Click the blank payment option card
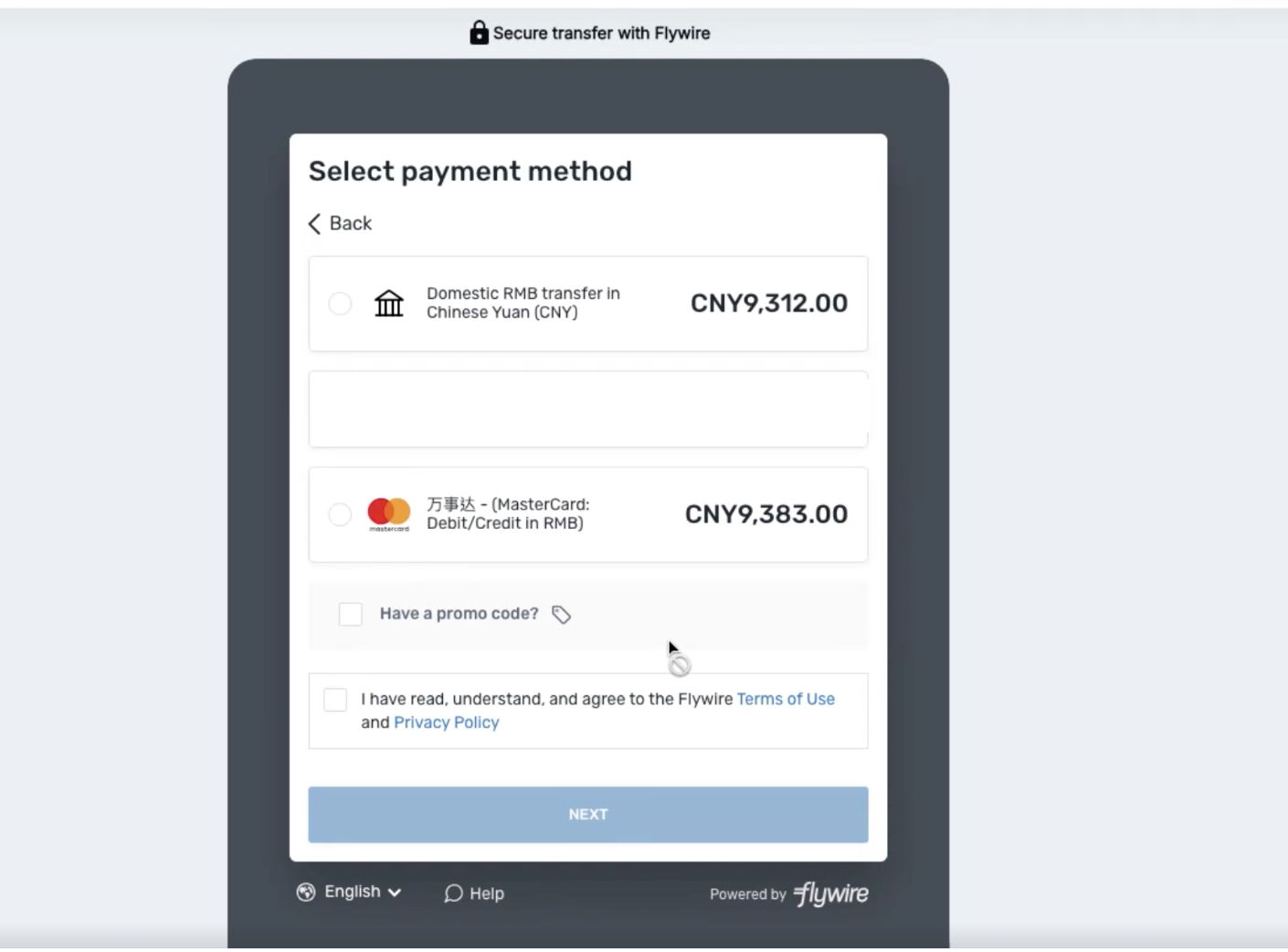This screenshot has width=1288, height=952. click(587, 409)
